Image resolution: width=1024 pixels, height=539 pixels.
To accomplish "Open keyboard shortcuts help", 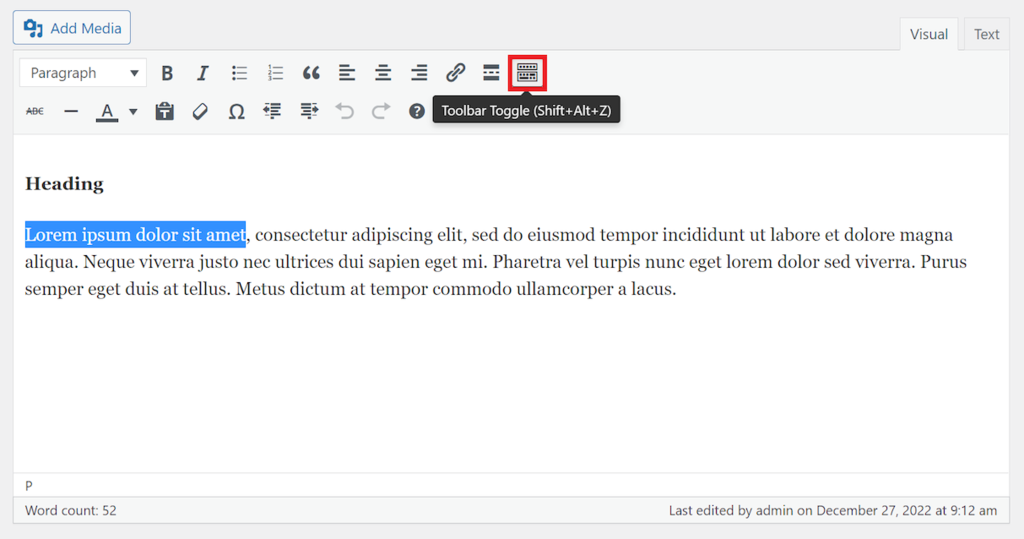I will click(x=417, y=111).
